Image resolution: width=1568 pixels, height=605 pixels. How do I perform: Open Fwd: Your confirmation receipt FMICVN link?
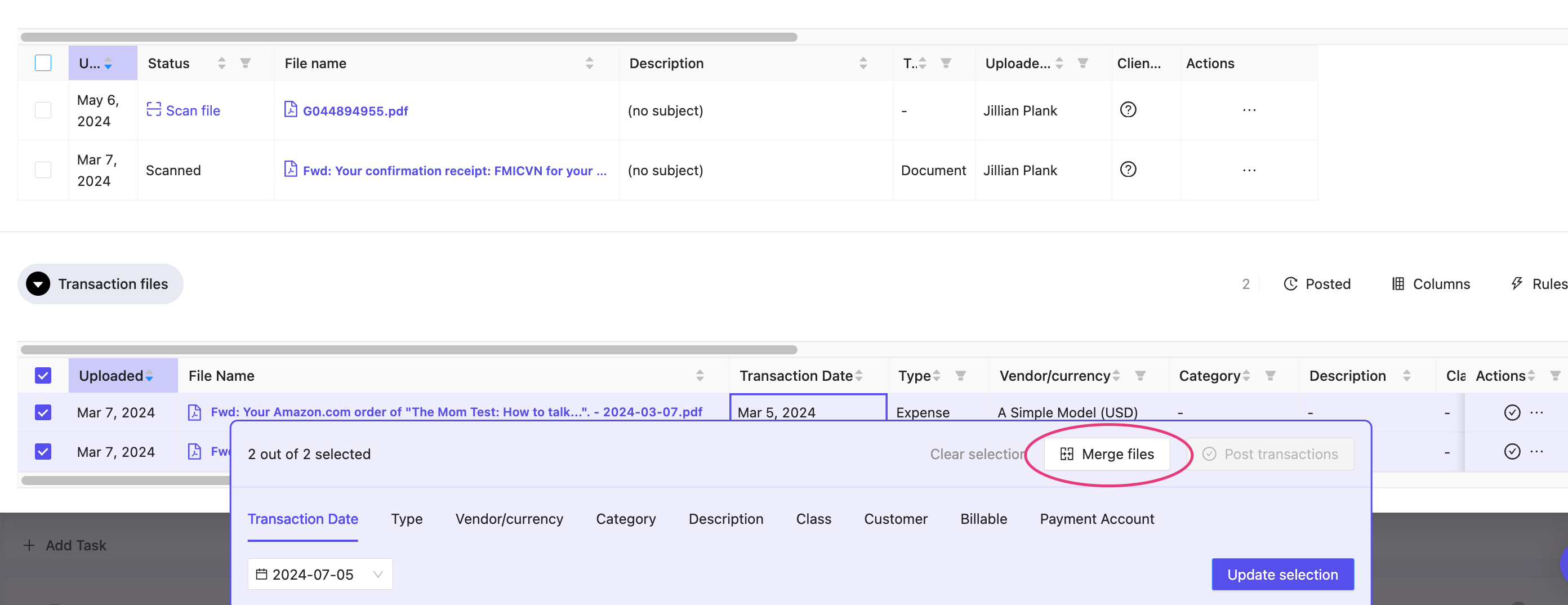(x=454, y=171)
